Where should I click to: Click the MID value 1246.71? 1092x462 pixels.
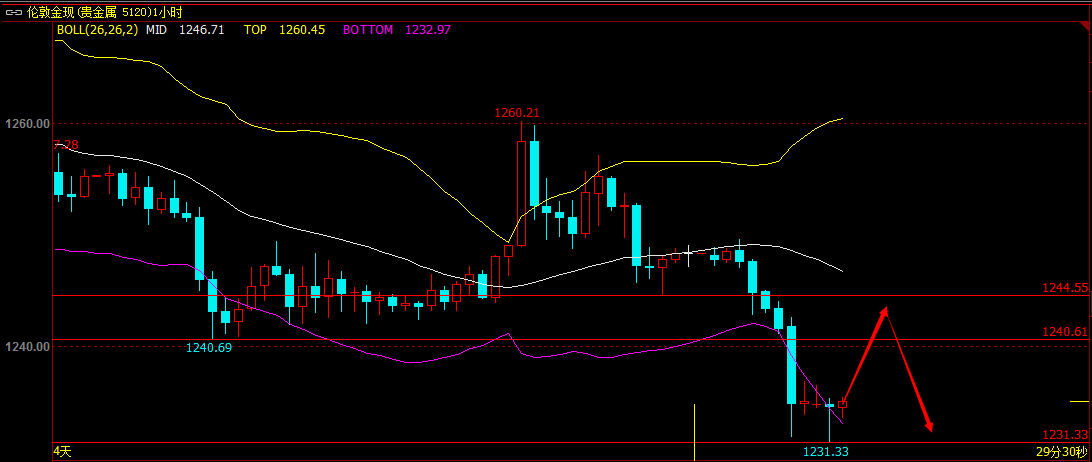[x=201, y=30]
